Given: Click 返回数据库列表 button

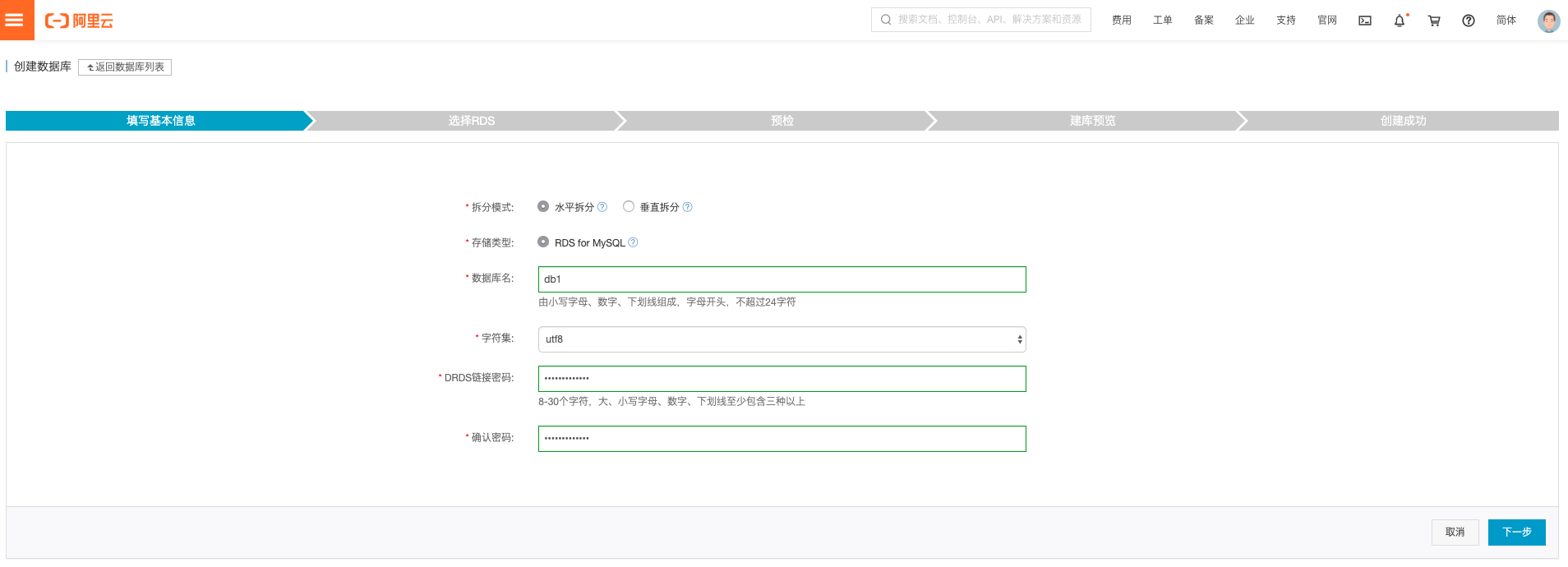Looking at the screenshot, I should point(125,67).
